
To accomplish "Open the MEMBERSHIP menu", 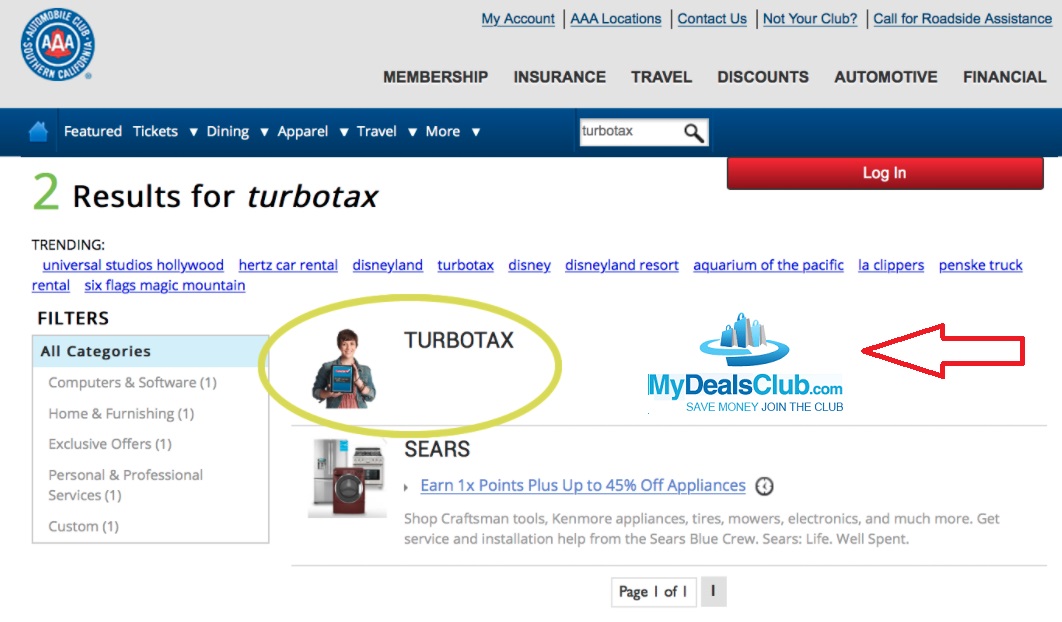I will tap(436, 77).
